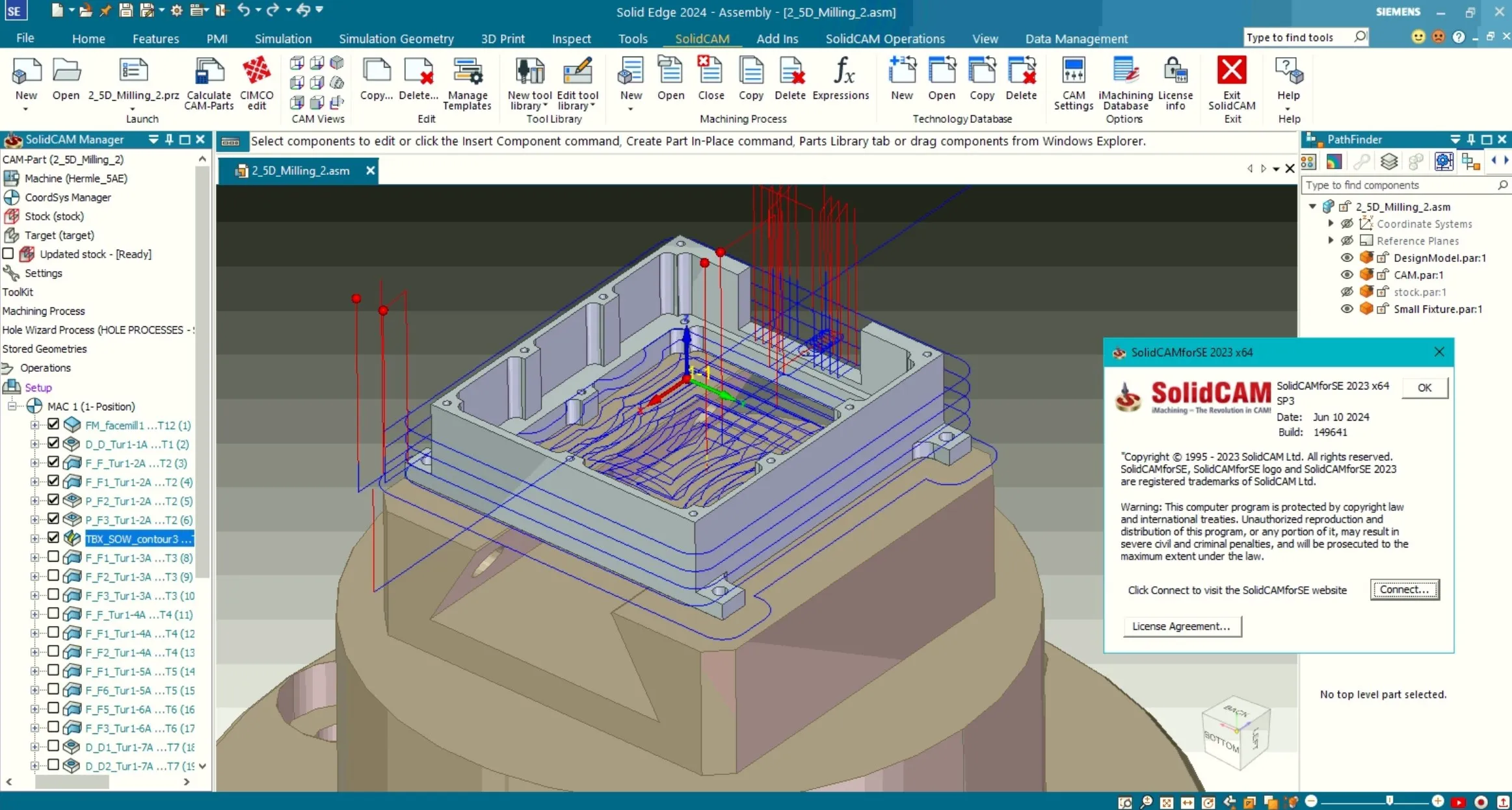1512x810 pixels.
Task: Hide DesignModel.par:1 with eye icon
Action: tap(1347, 257)
